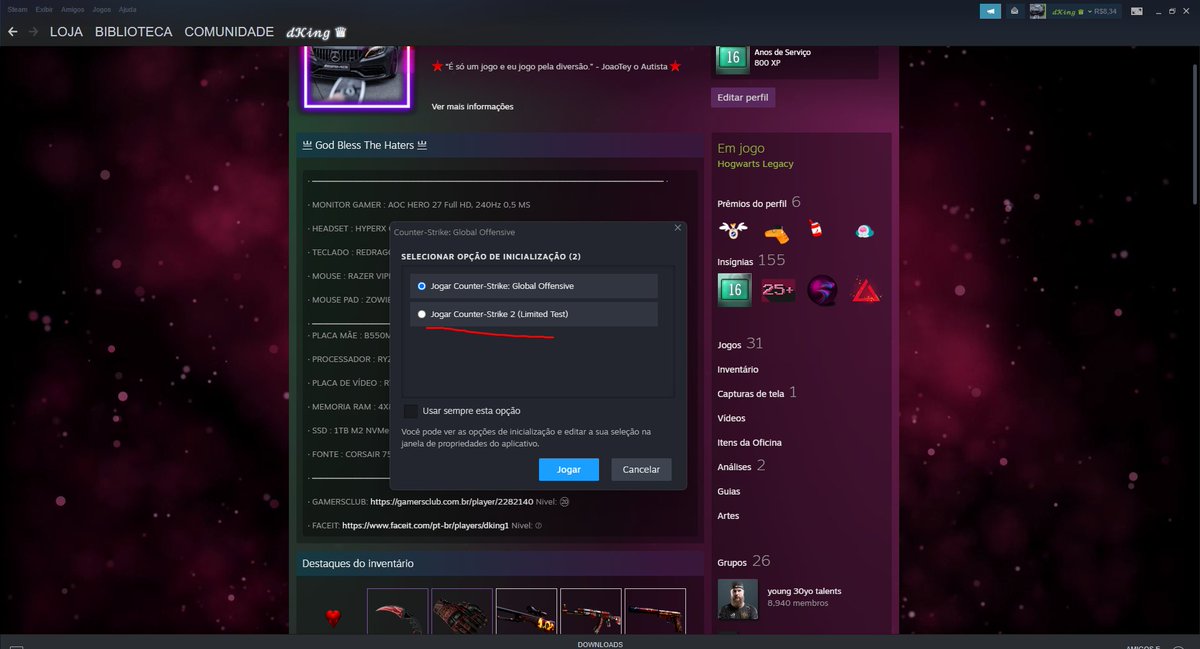Close the launch options dialog

pyautogui.click(x=678, y=228)
